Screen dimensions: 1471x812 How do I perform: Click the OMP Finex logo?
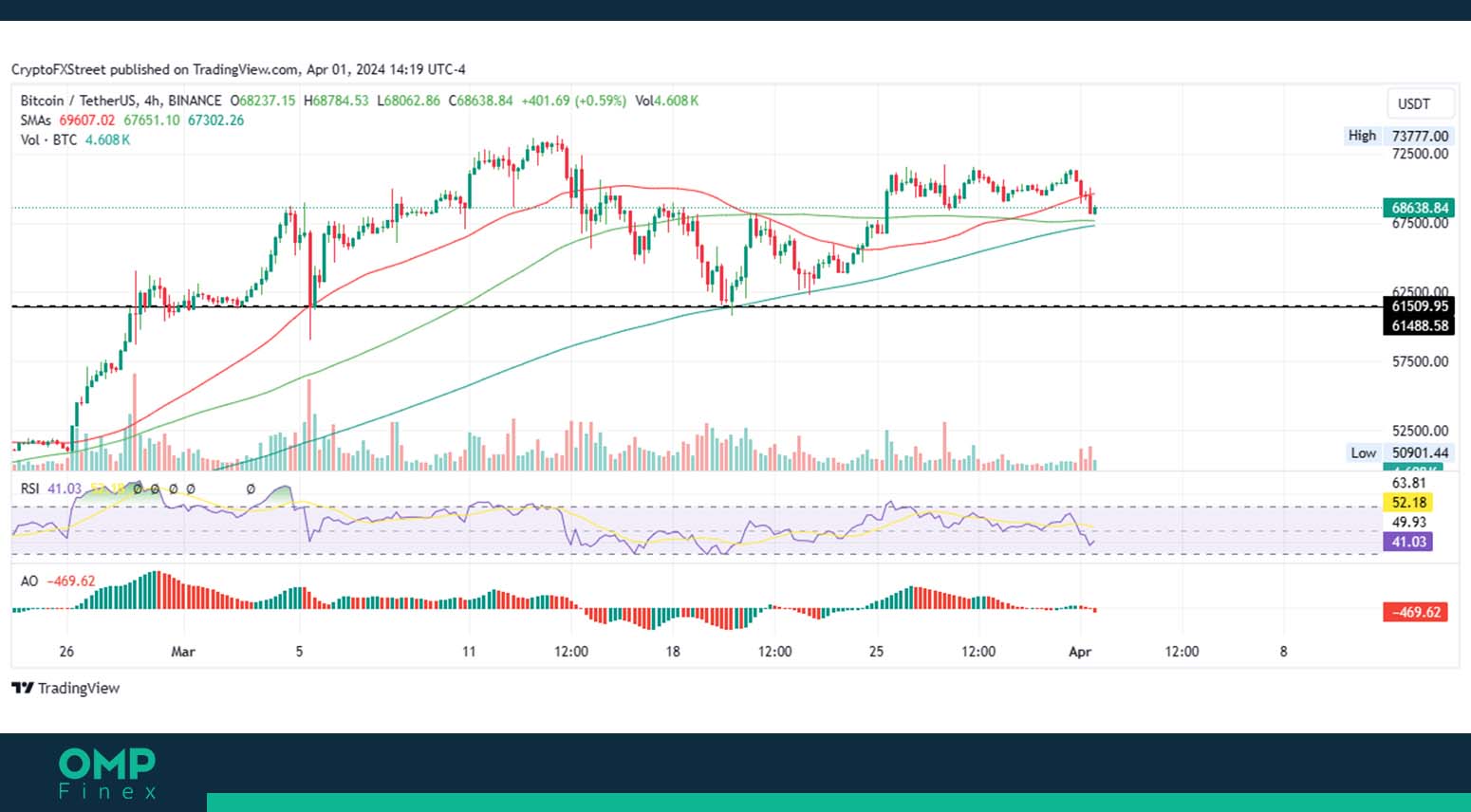click(107, 773)
